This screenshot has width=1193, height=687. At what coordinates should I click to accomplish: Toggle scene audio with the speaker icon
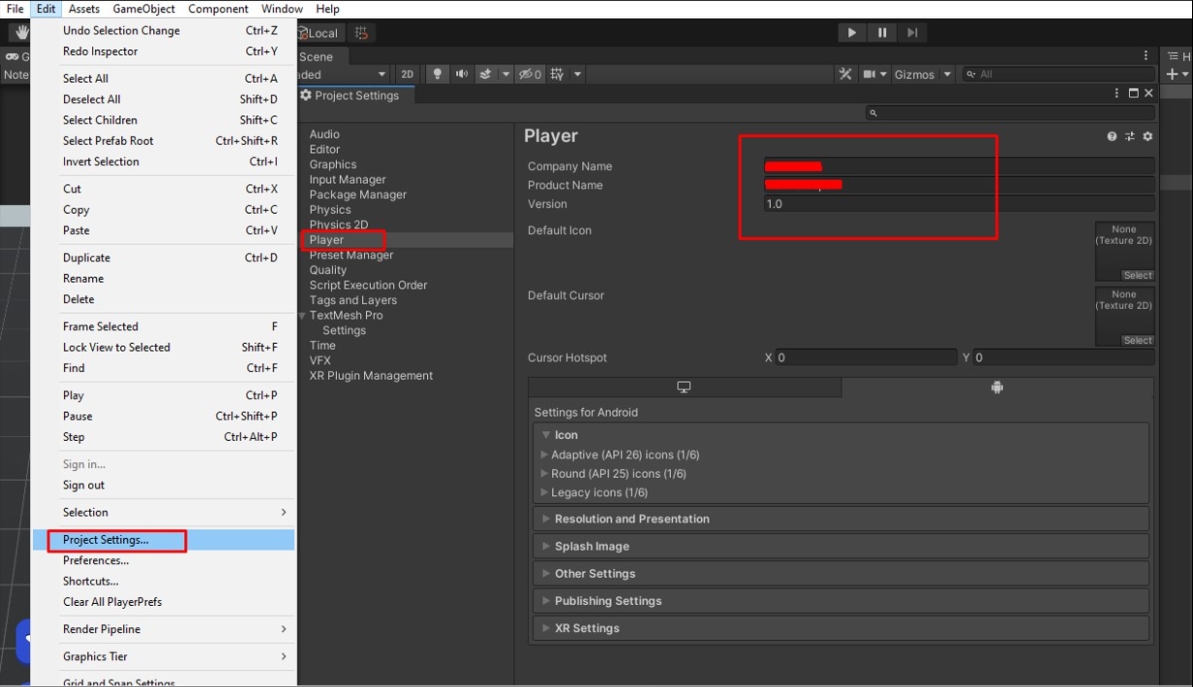point(461,74)
